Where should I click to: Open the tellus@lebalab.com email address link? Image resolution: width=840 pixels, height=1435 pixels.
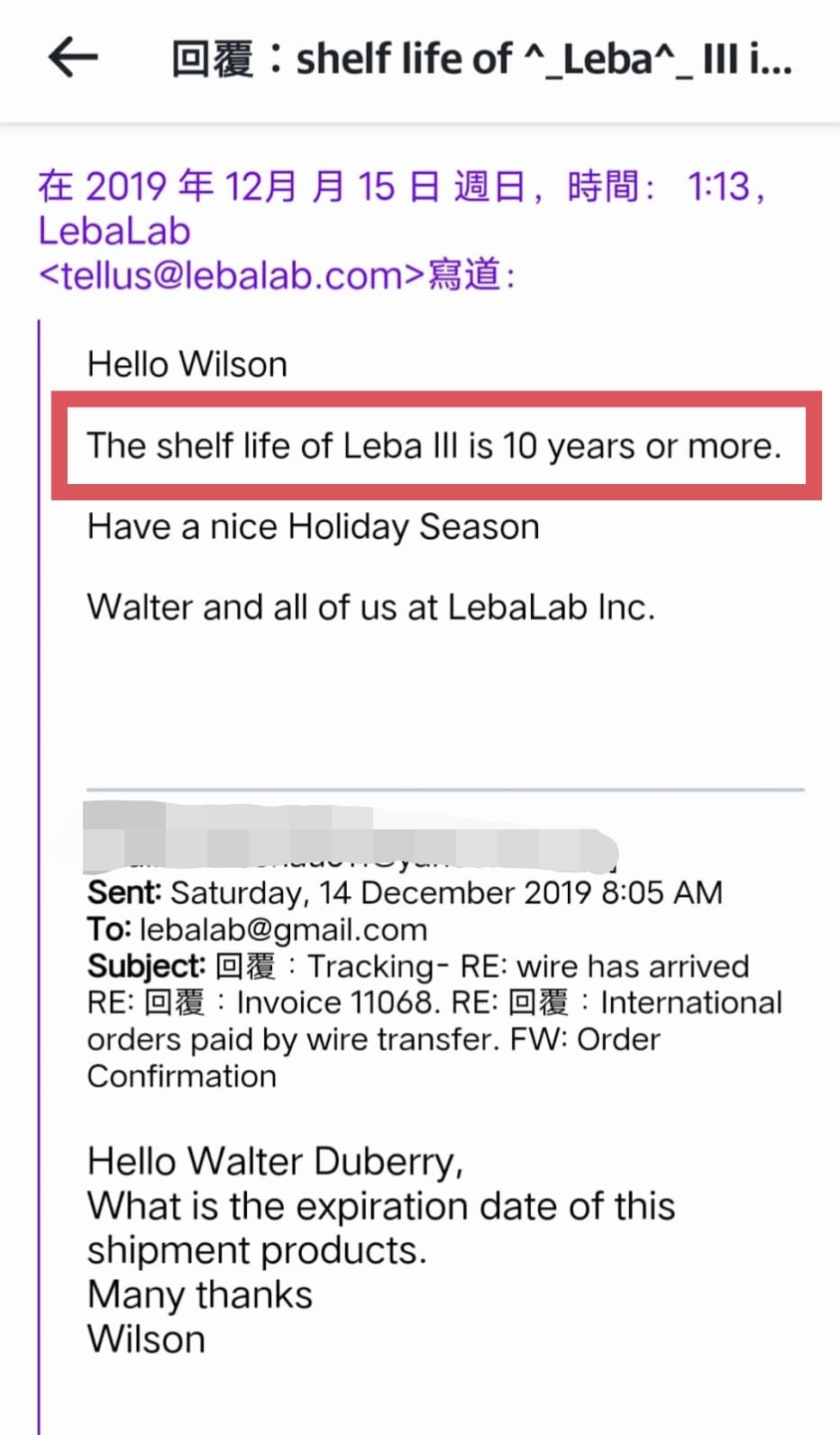232,274
